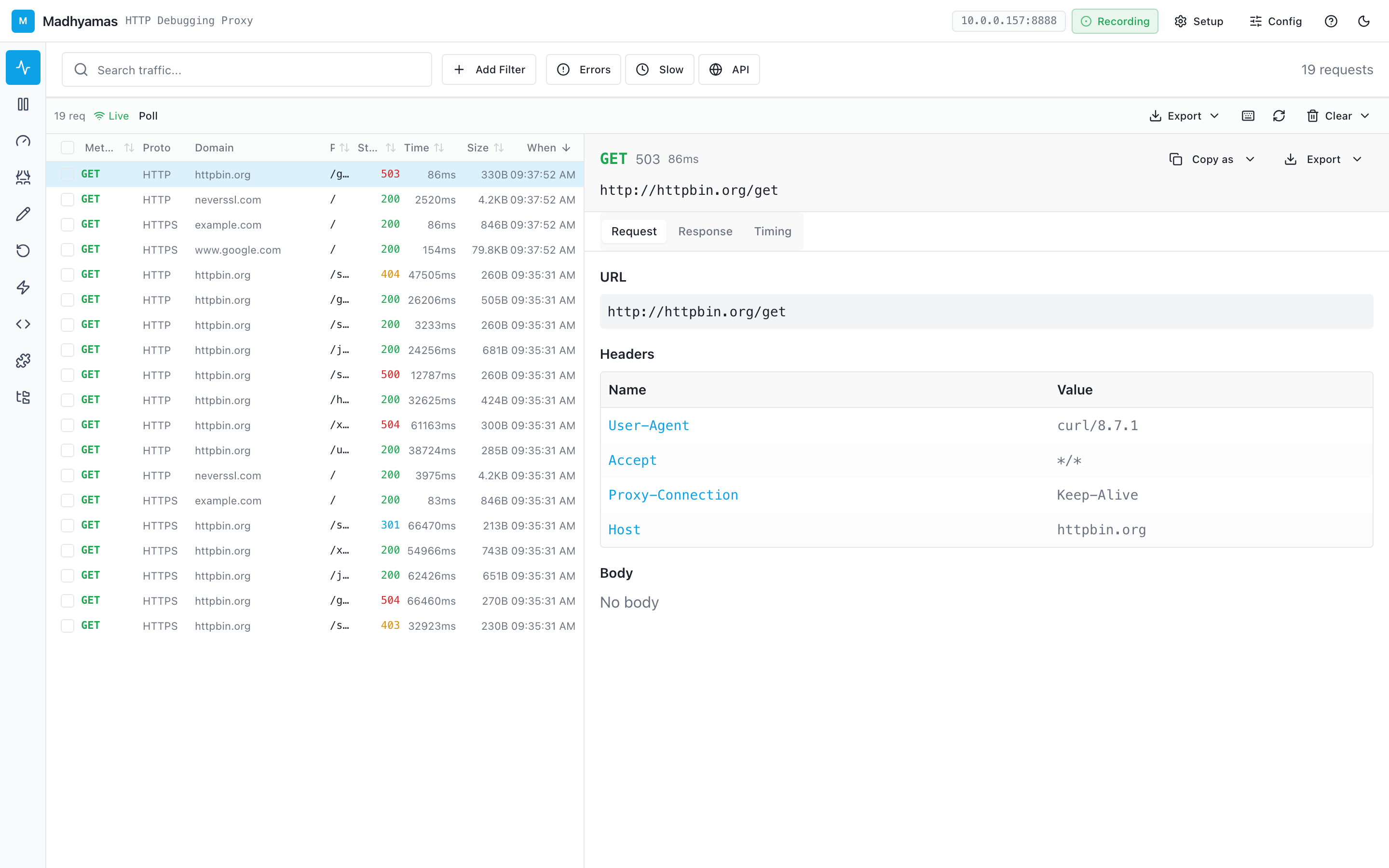This screenshot has height=868, width=1389.
Task: Switch to the Request tab
Action: pyautogui.click(x=634, y=231)
